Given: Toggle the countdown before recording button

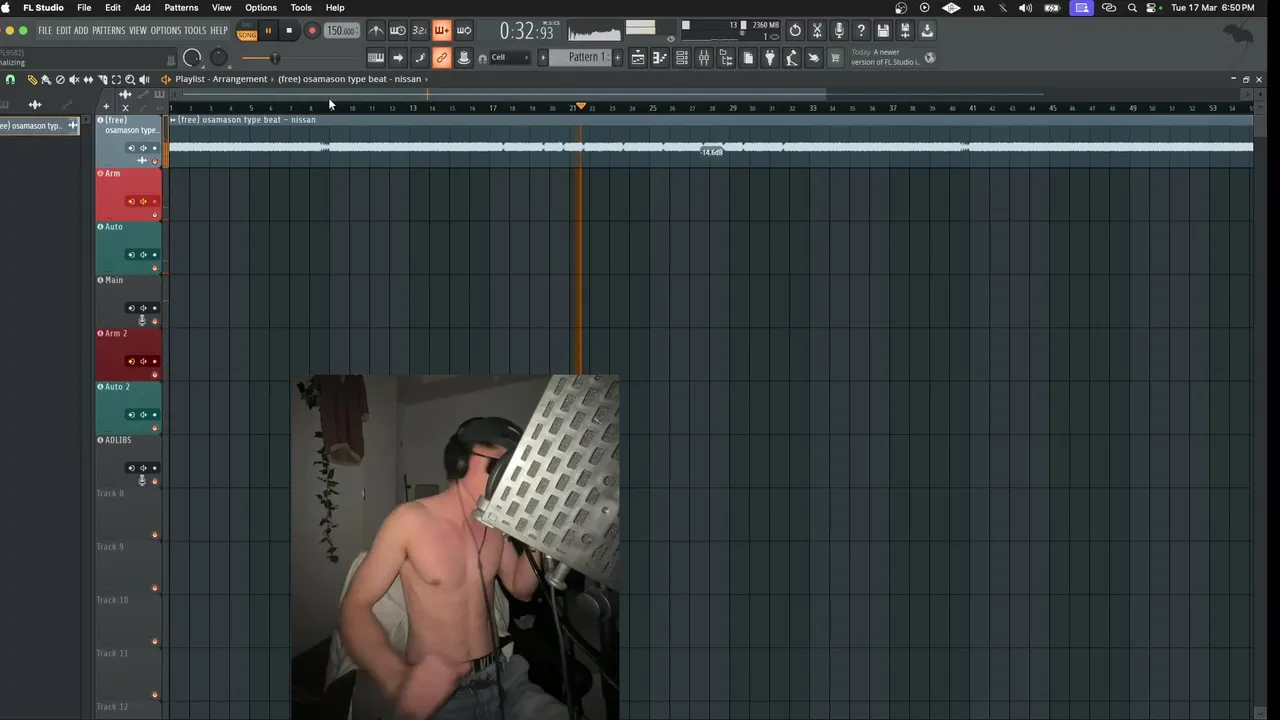Looking at the screenshot, I should (419, 30).
